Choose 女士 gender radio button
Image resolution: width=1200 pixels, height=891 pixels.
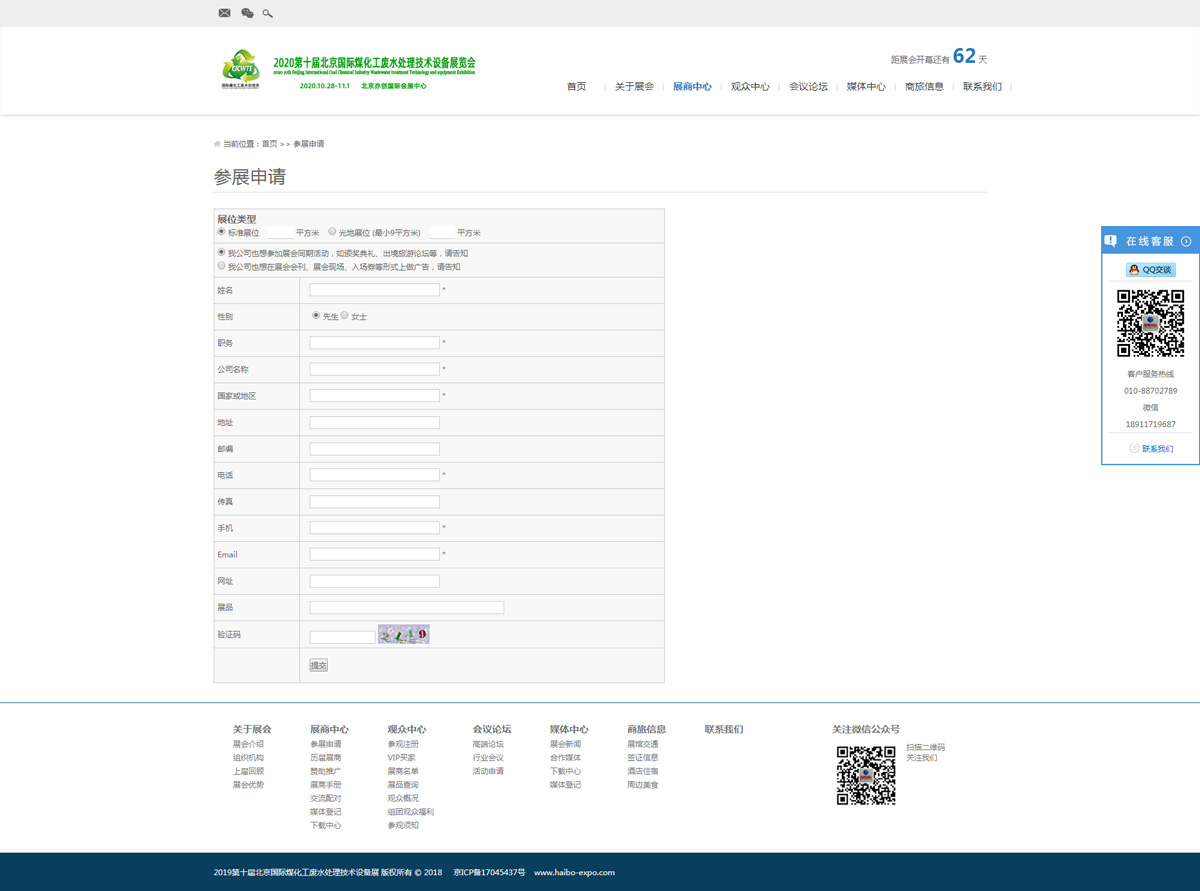[345, 315]
